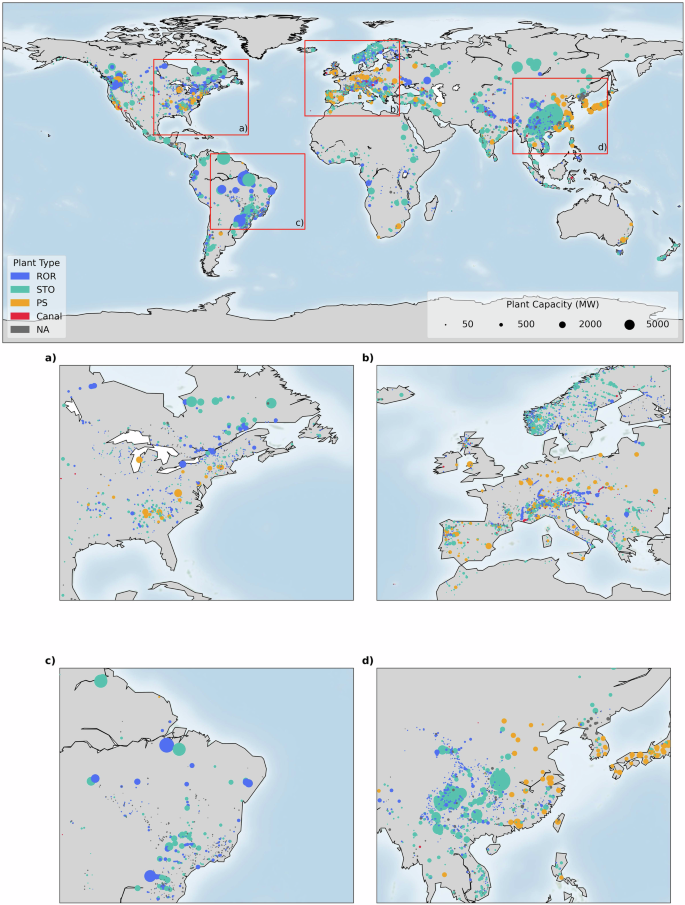
Task: Click the 'Canal' legend label
Action: 49,316
